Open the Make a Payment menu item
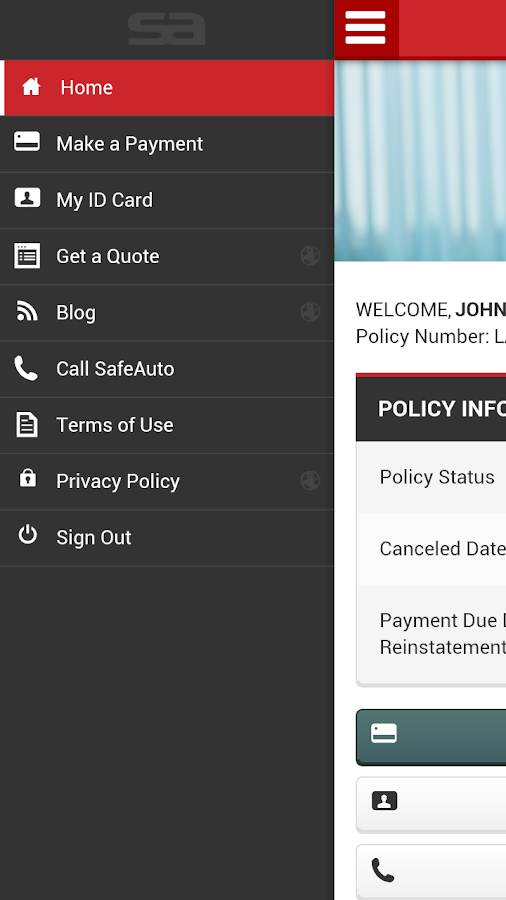Screen dimensions: 506x900 coord(167,143)
